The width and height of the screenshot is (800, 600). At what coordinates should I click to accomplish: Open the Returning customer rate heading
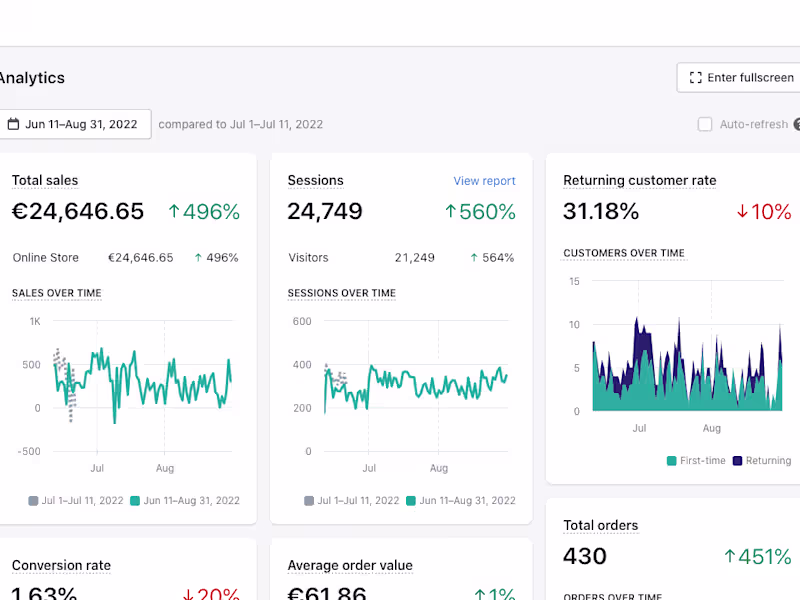click(x=639, y=181)
